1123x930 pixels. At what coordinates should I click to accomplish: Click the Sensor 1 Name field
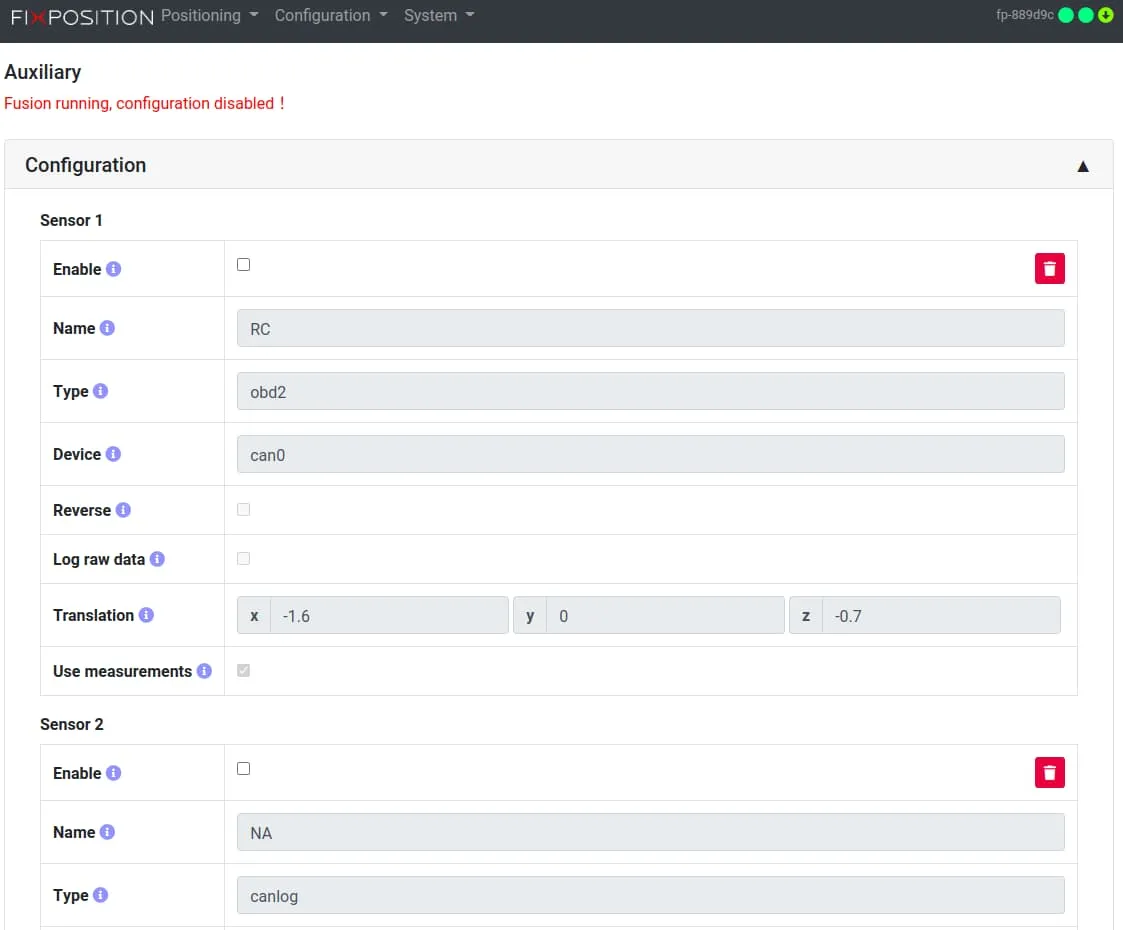coord(650,329)
